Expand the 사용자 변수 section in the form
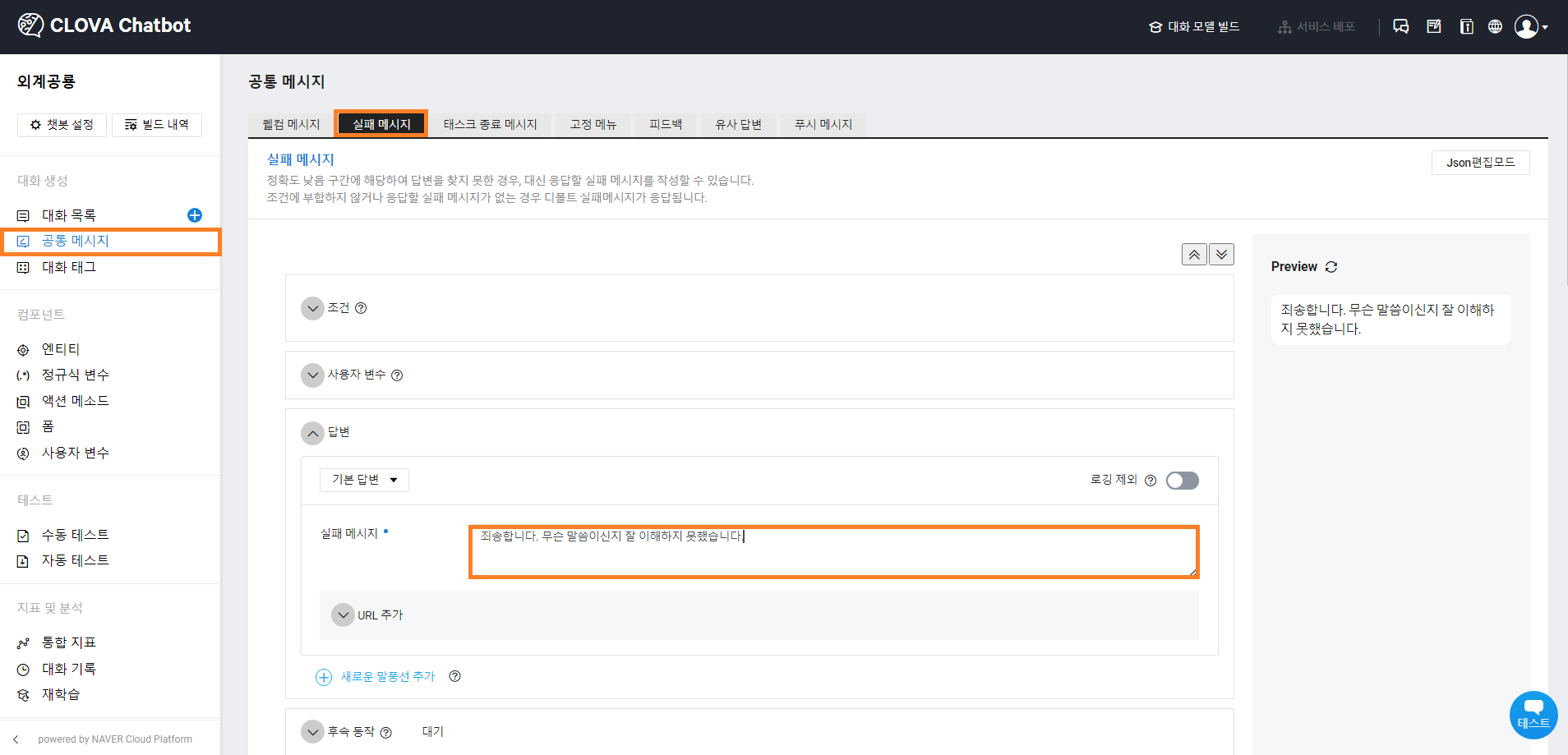This screenshot has height=755, width=1568. click(312, 375)
